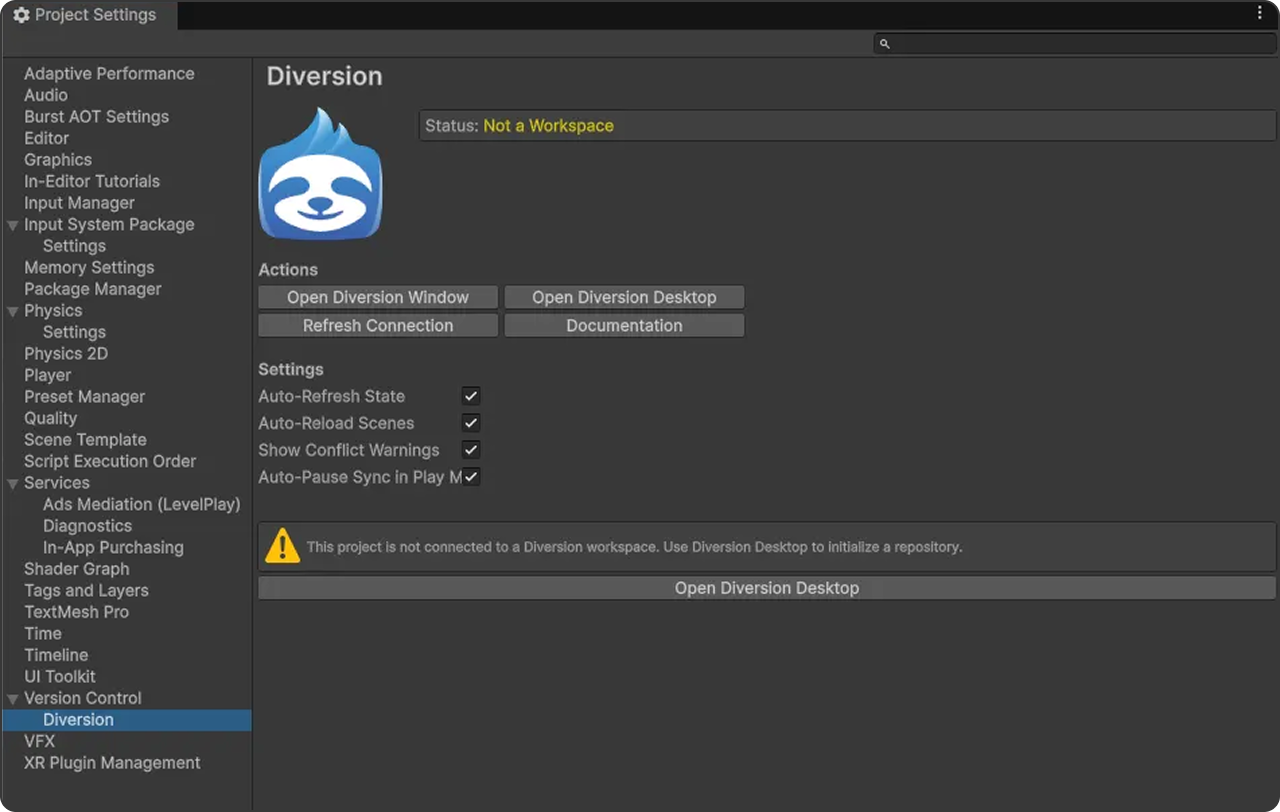Open Script Execution Order

[110, 461]
